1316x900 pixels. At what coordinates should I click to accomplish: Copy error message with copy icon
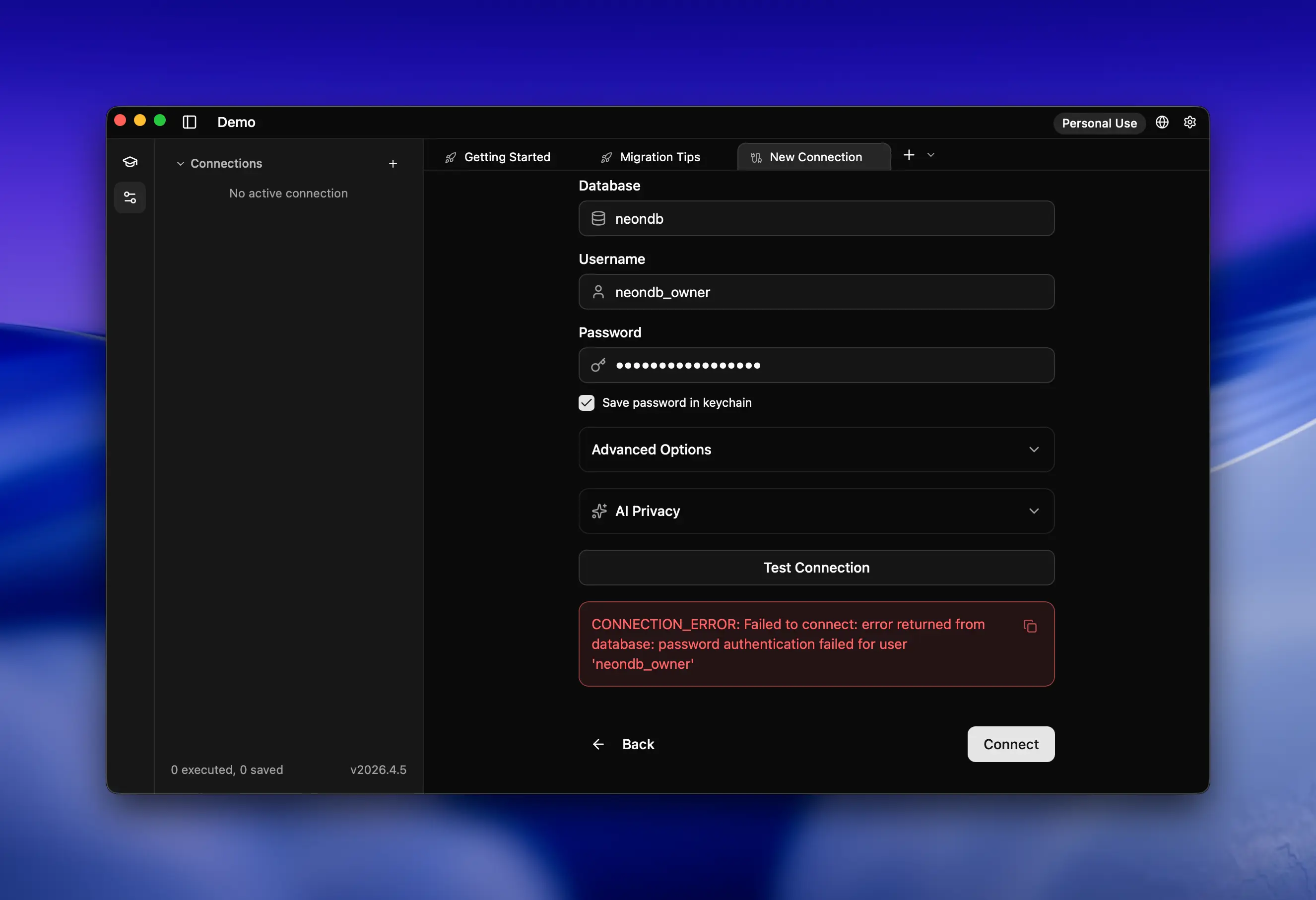coord(1030,626)
